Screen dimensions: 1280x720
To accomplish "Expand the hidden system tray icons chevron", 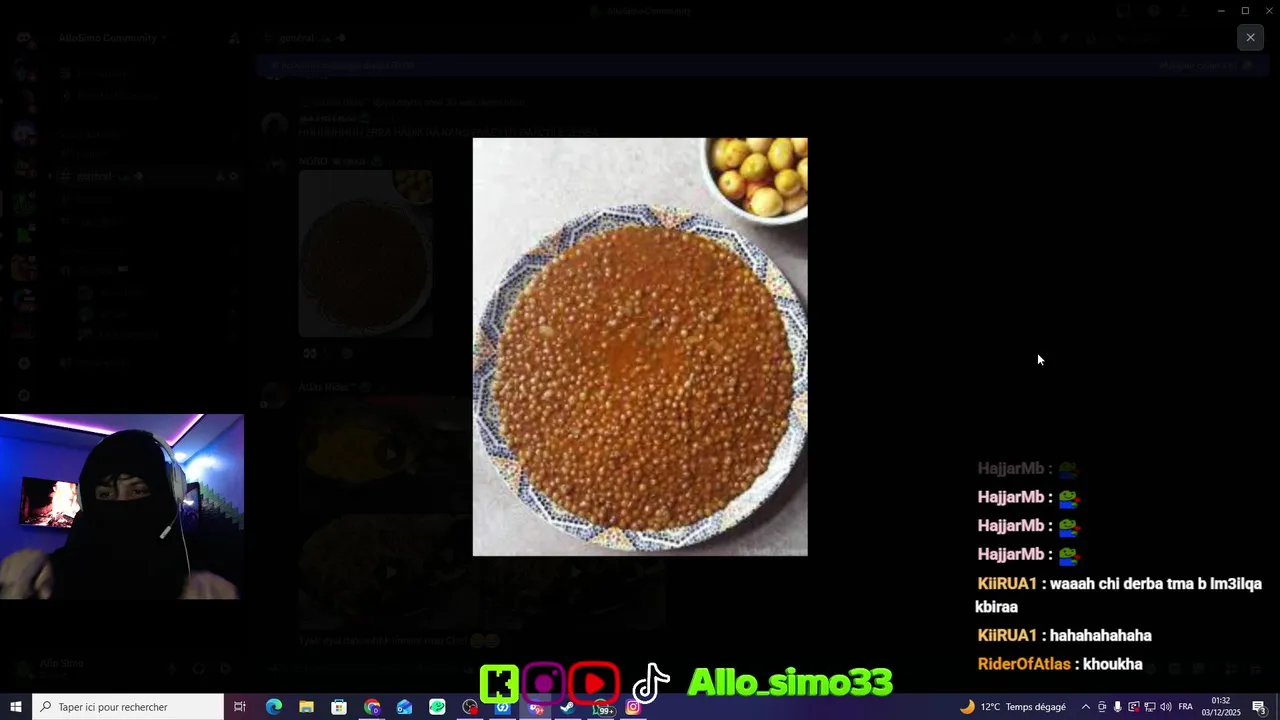I will pyautogui.click(x=1086, y=707).
